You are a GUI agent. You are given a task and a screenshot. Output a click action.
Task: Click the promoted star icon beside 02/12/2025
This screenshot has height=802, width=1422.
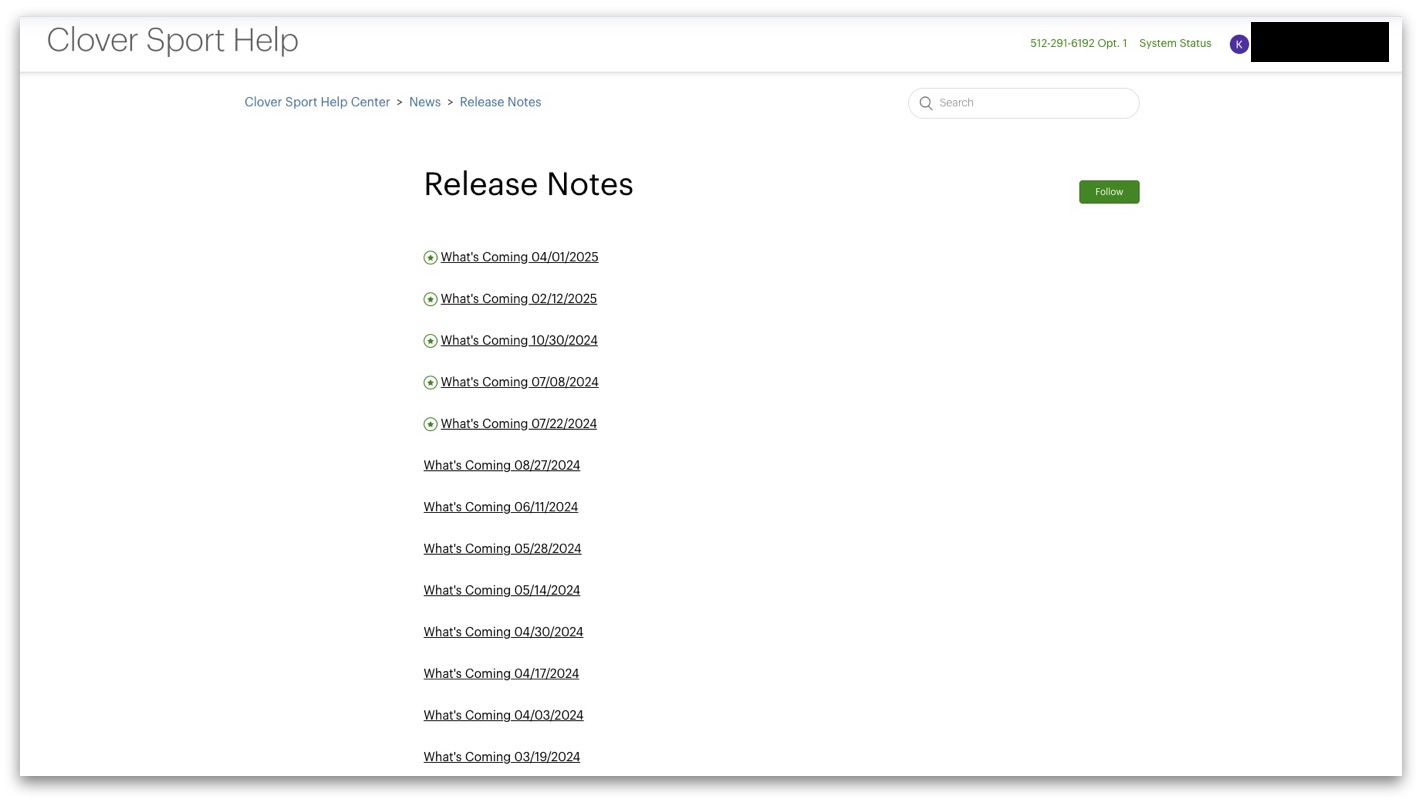pyautogui.click(x=430, y=299)
